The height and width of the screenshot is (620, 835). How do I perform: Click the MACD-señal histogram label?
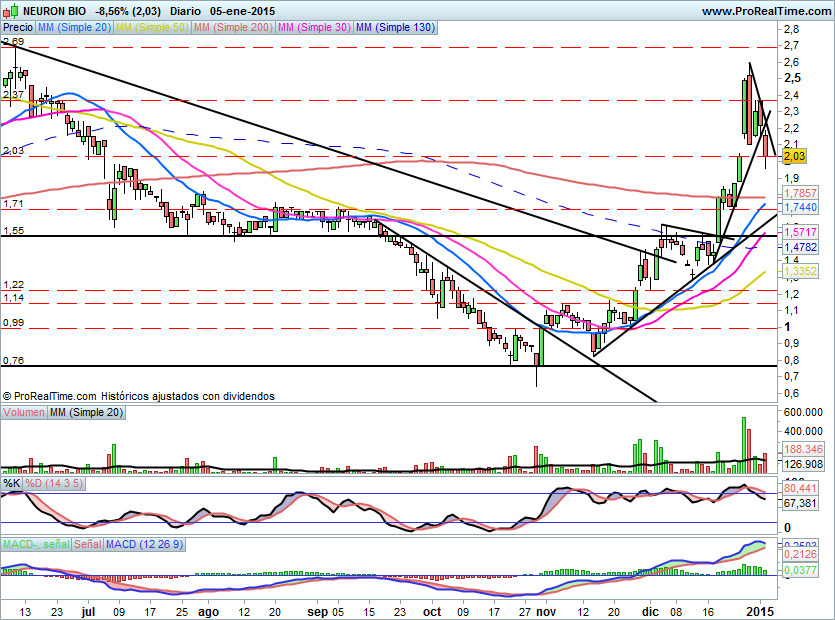34,545
